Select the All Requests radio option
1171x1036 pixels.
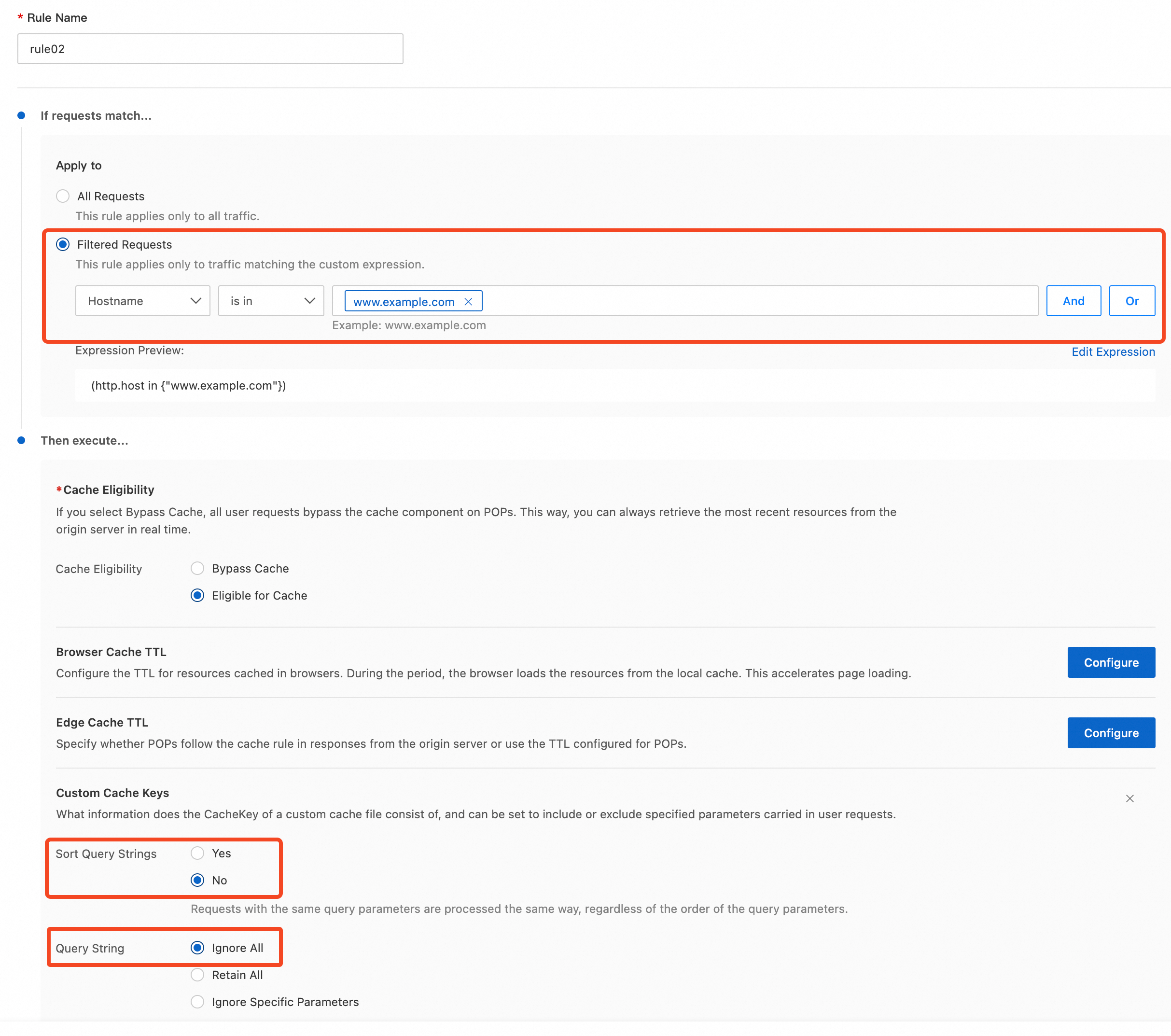tap(63, 196)
